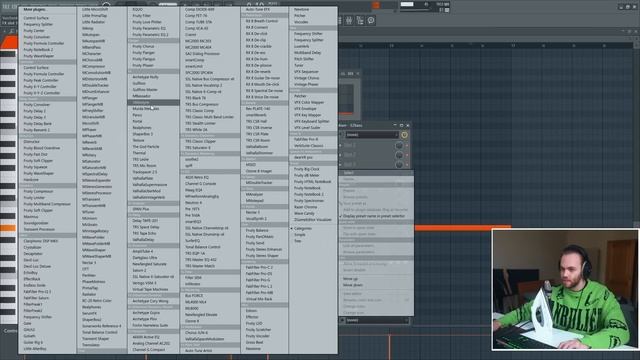Screen dimensions: 640x360
Task: Choose Gullfoss Master plugin
Action: click(145, 90)
